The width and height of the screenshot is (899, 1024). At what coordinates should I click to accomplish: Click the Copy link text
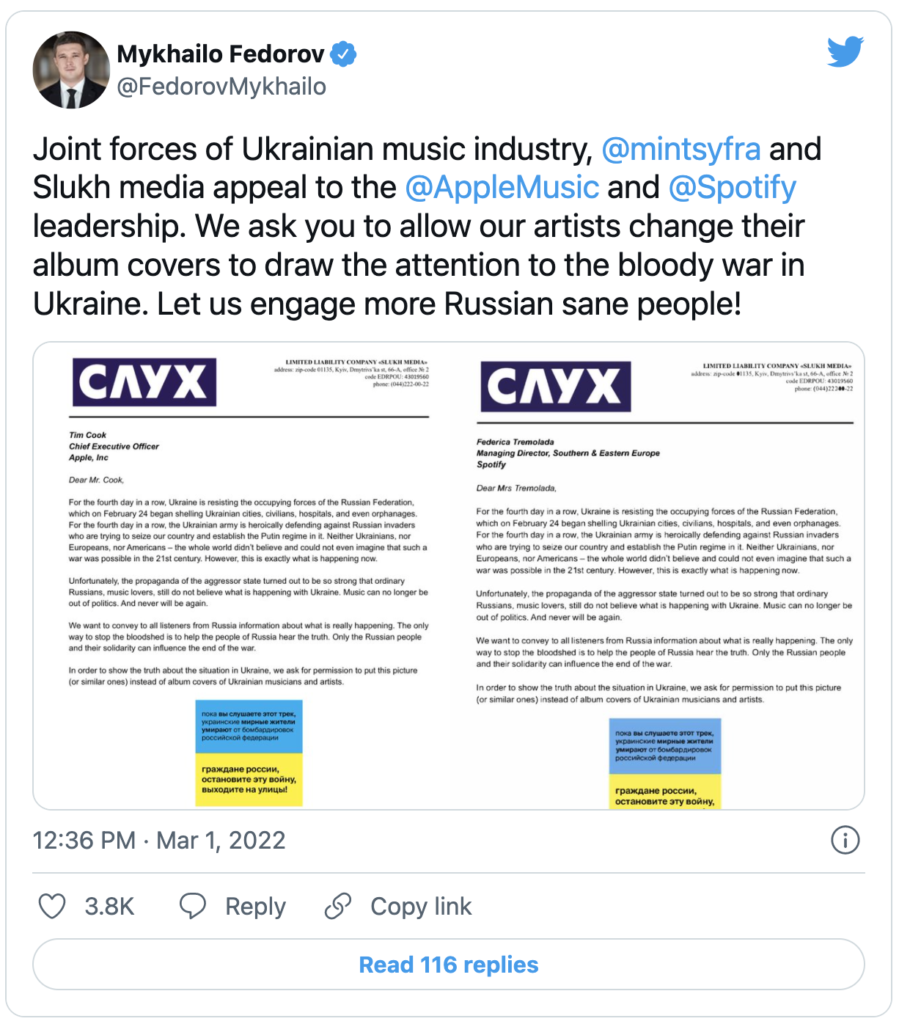(x=421, y=906)
